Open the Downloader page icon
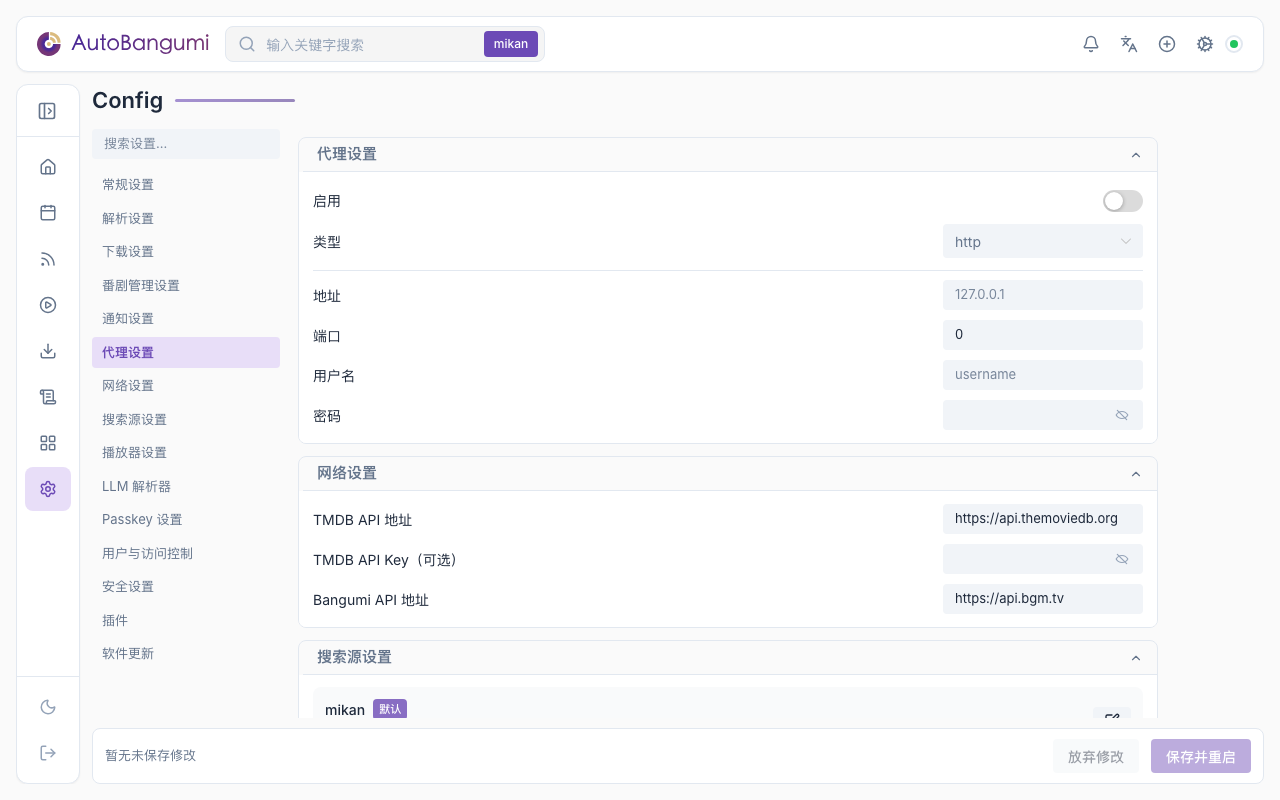 [x=48, y=351]
